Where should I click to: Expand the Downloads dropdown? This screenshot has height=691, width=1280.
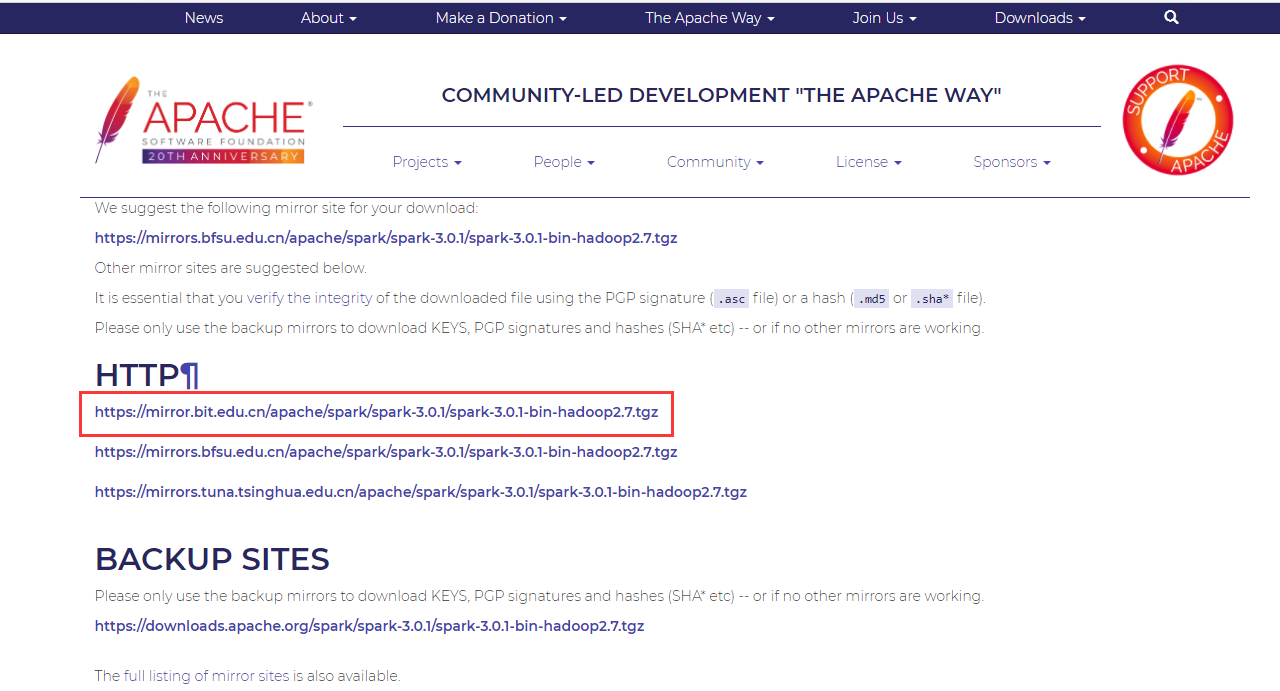tap(1040, 18)
